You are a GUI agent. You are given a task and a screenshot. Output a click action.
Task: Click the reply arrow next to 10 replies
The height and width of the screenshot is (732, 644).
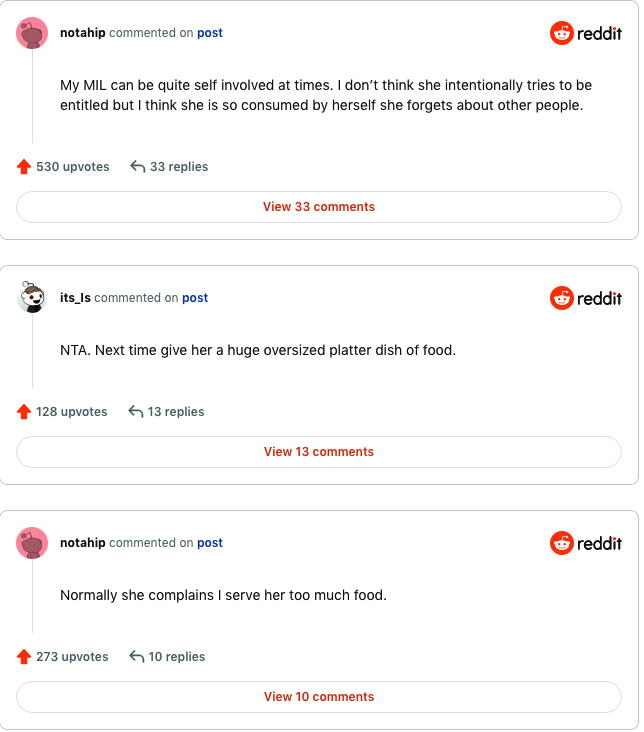137,657
